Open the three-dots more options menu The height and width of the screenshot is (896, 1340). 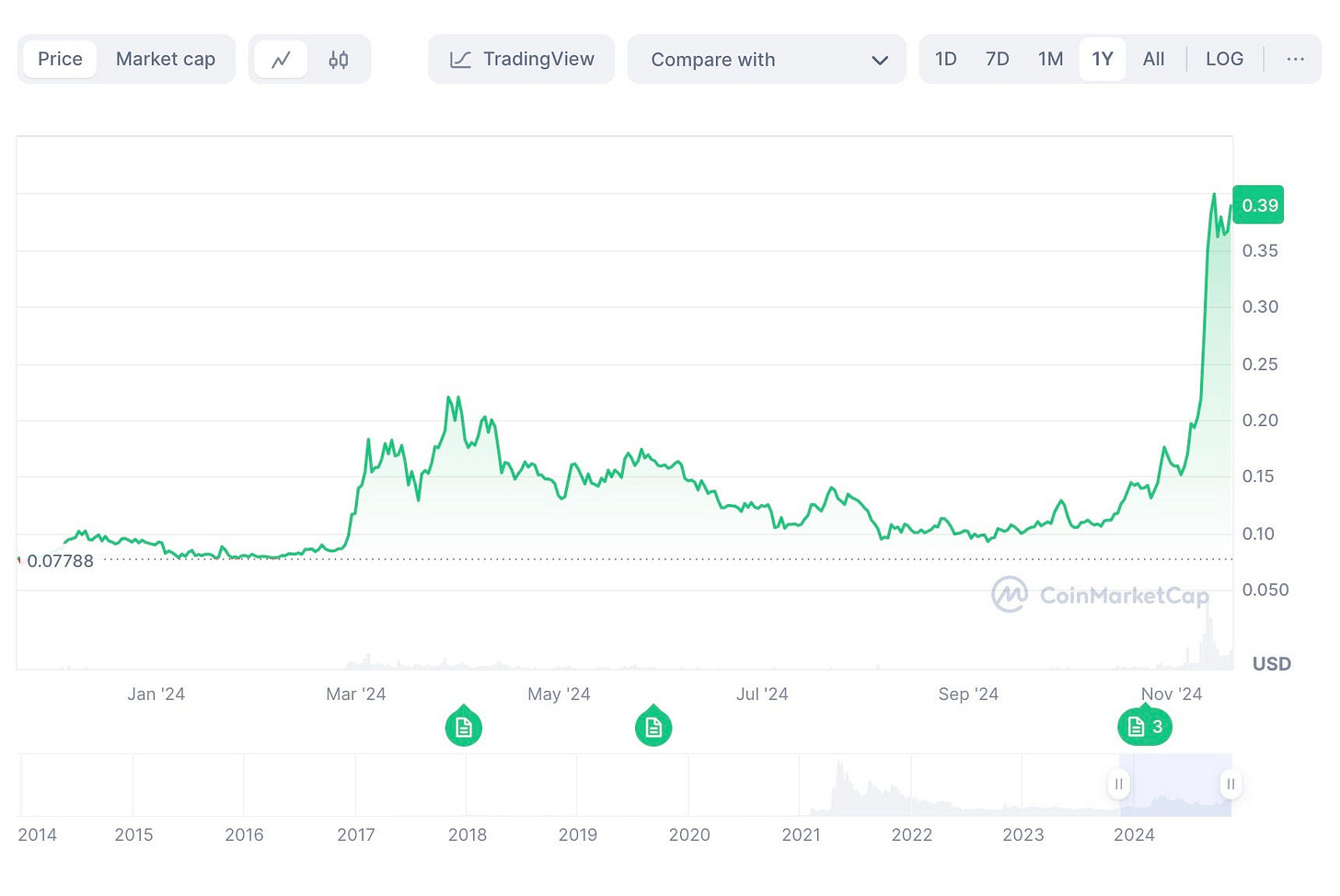[x=1295, y=59]
